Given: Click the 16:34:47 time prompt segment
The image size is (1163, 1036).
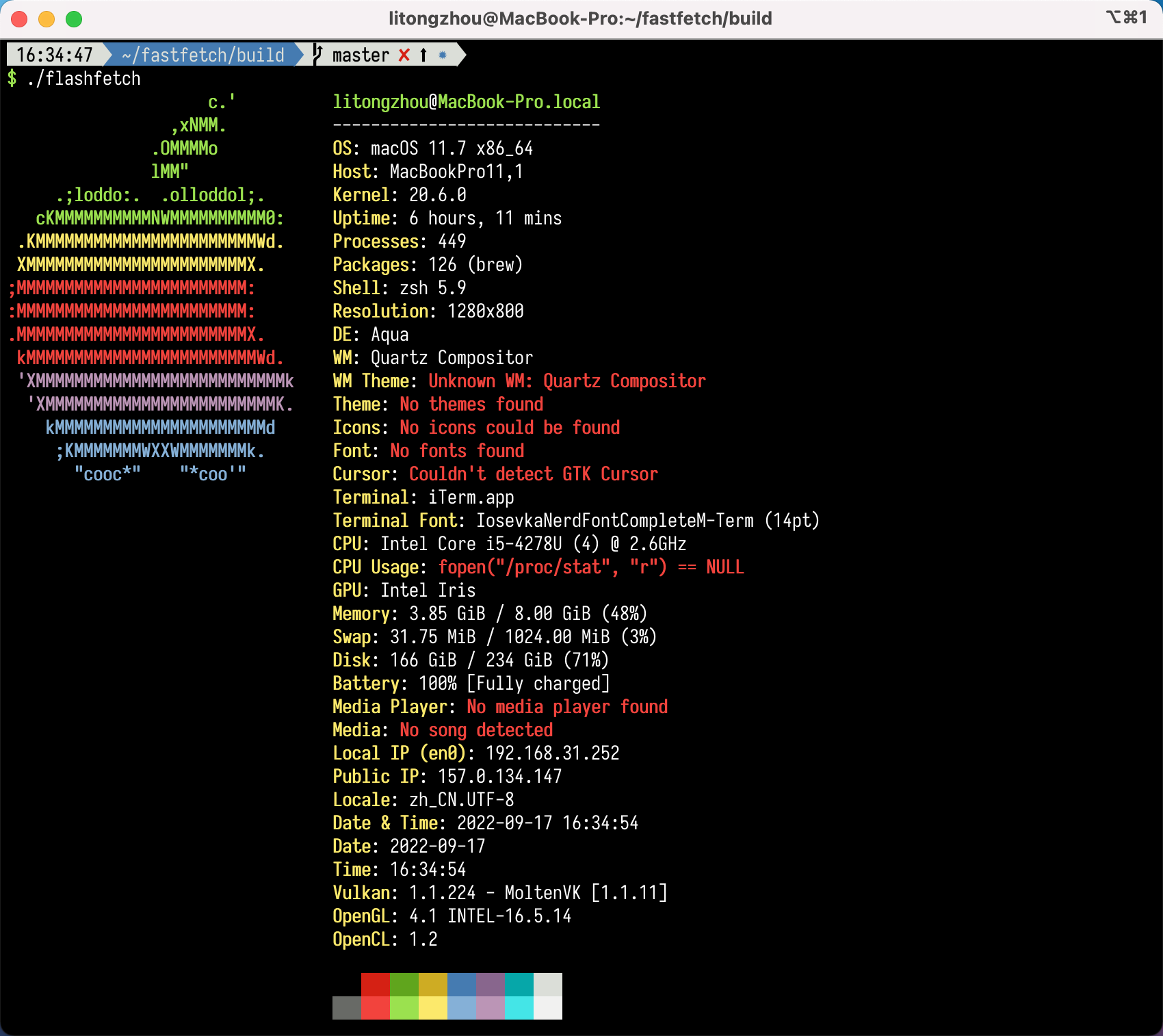Looking at the screenshot, I should click(55, 55).
